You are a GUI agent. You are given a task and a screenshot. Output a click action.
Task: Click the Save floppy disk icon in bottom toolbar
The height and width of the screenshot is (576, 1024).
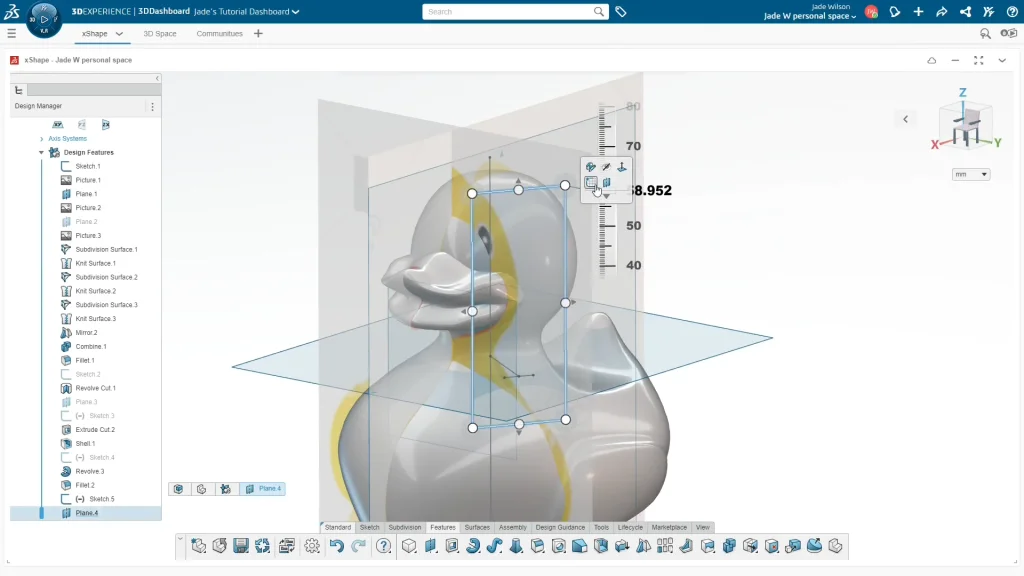[x=241, y=546]
